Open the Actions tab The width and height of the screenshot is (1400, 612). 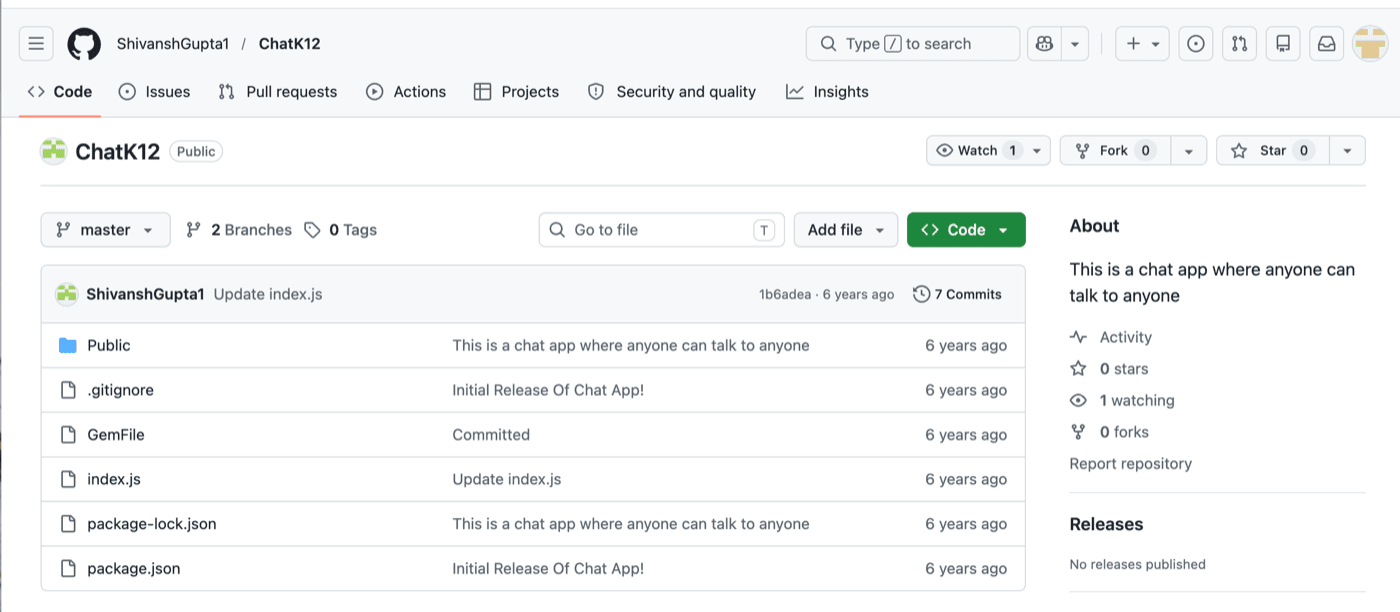click(x=406, y=92)
